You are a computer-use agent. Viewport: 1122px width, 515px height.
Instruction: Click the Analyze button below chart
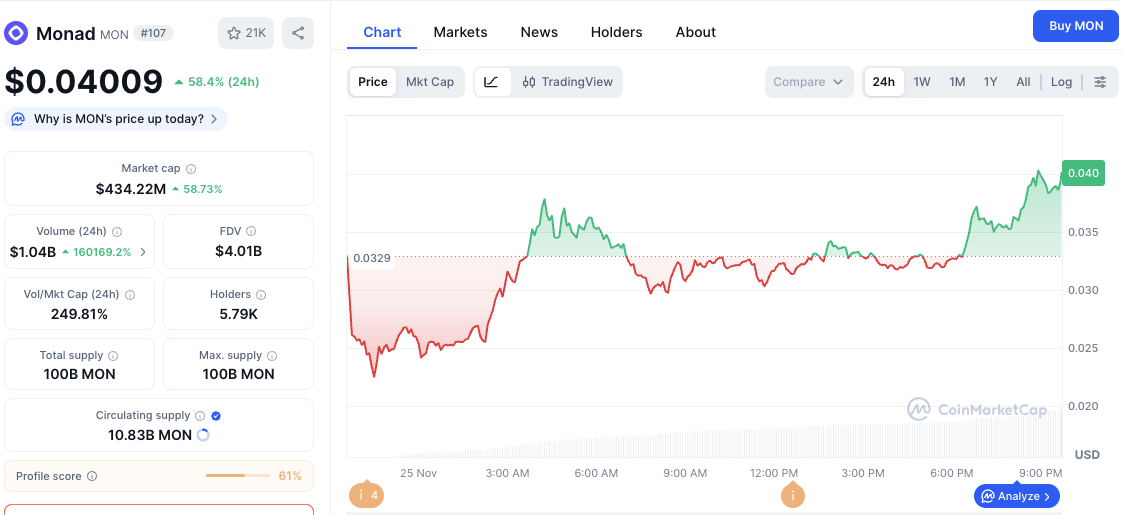pyautogui.click(x=1016, y=496)
